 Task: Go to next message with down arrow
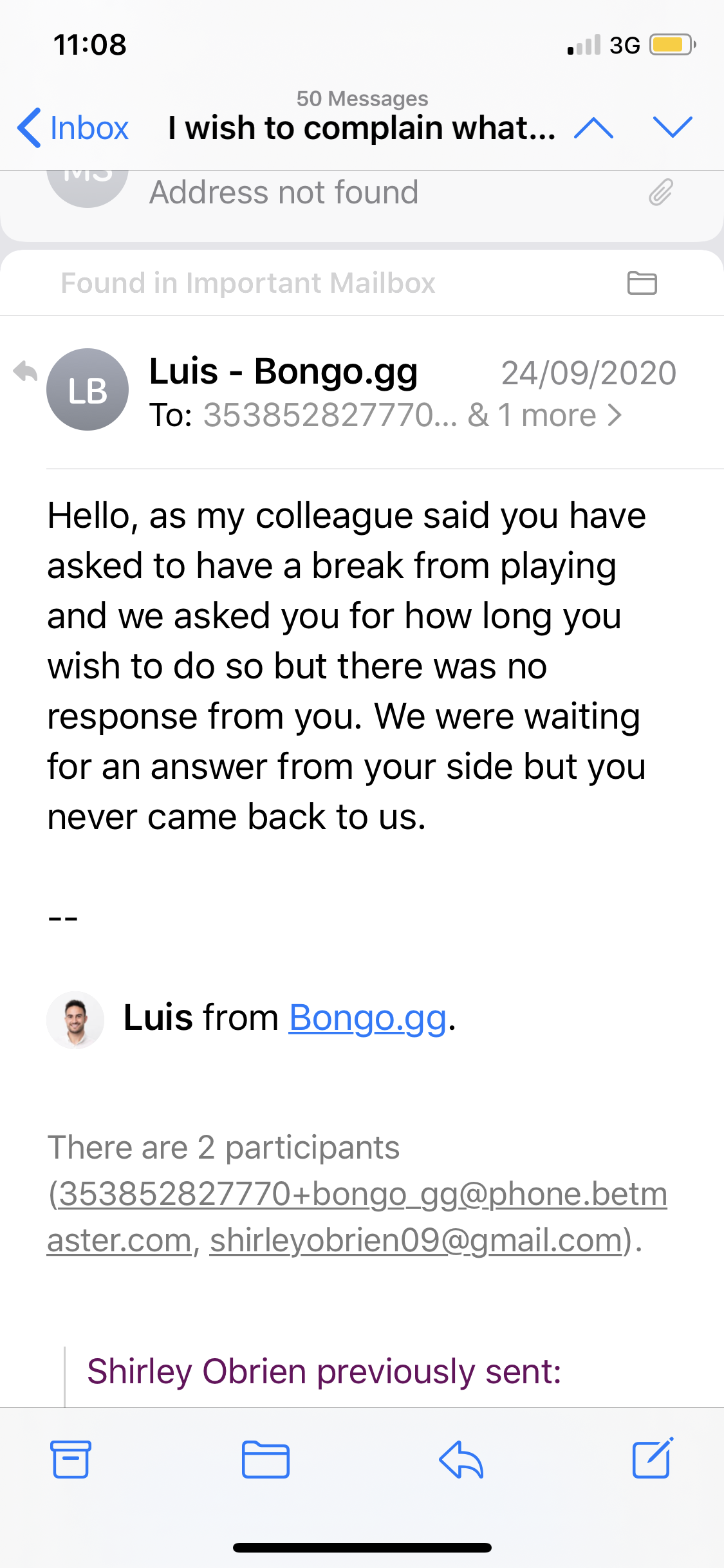pyautogui.click(x=672, y=127)
